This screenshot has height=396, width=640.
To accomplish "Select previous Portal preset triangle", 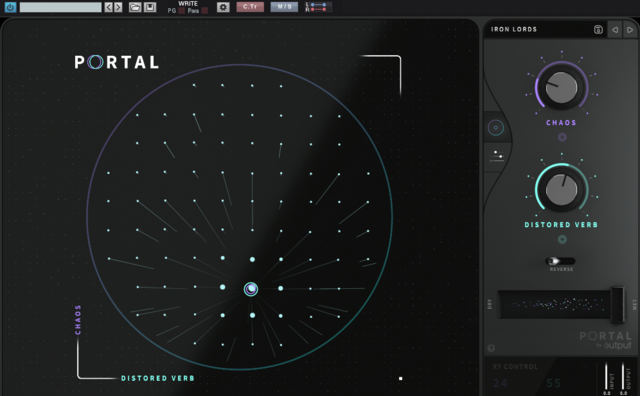I will pyautogui.click(x=615, y=29).
